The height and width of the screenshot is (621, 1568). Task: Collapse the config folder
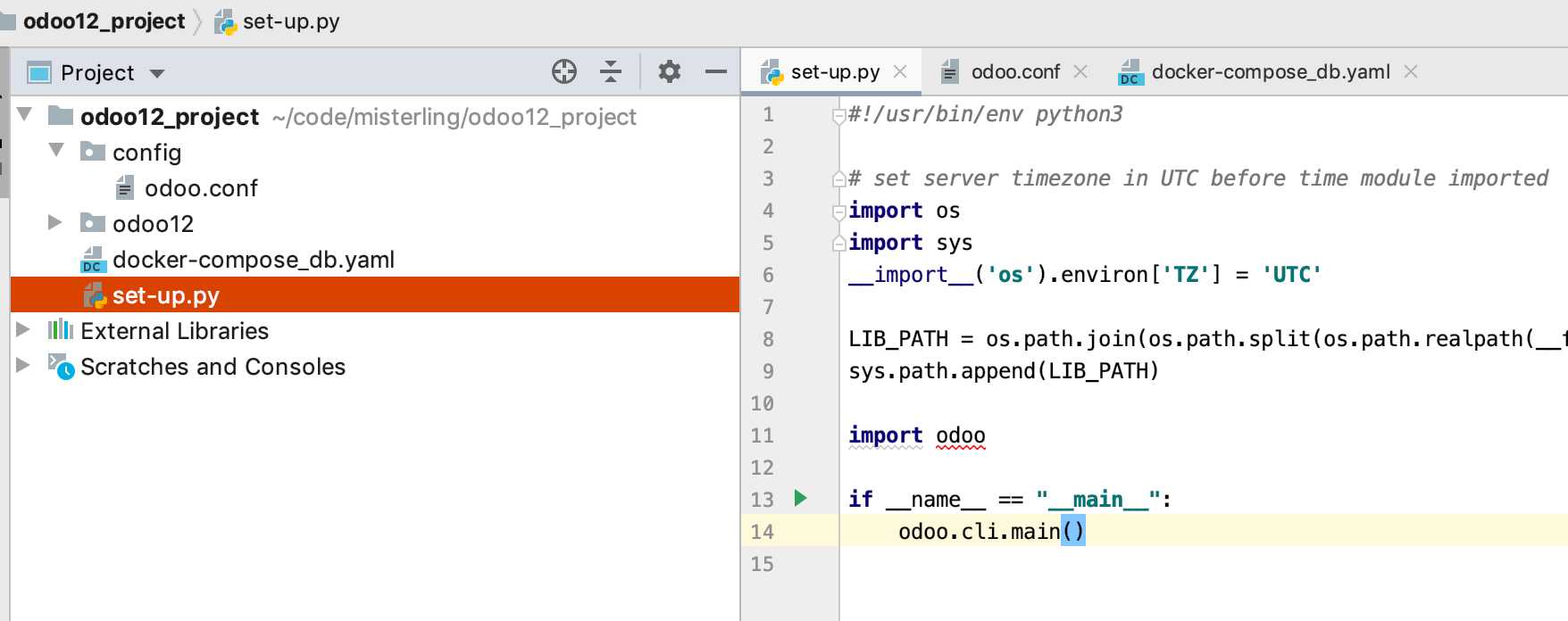[x=57, y=151]
